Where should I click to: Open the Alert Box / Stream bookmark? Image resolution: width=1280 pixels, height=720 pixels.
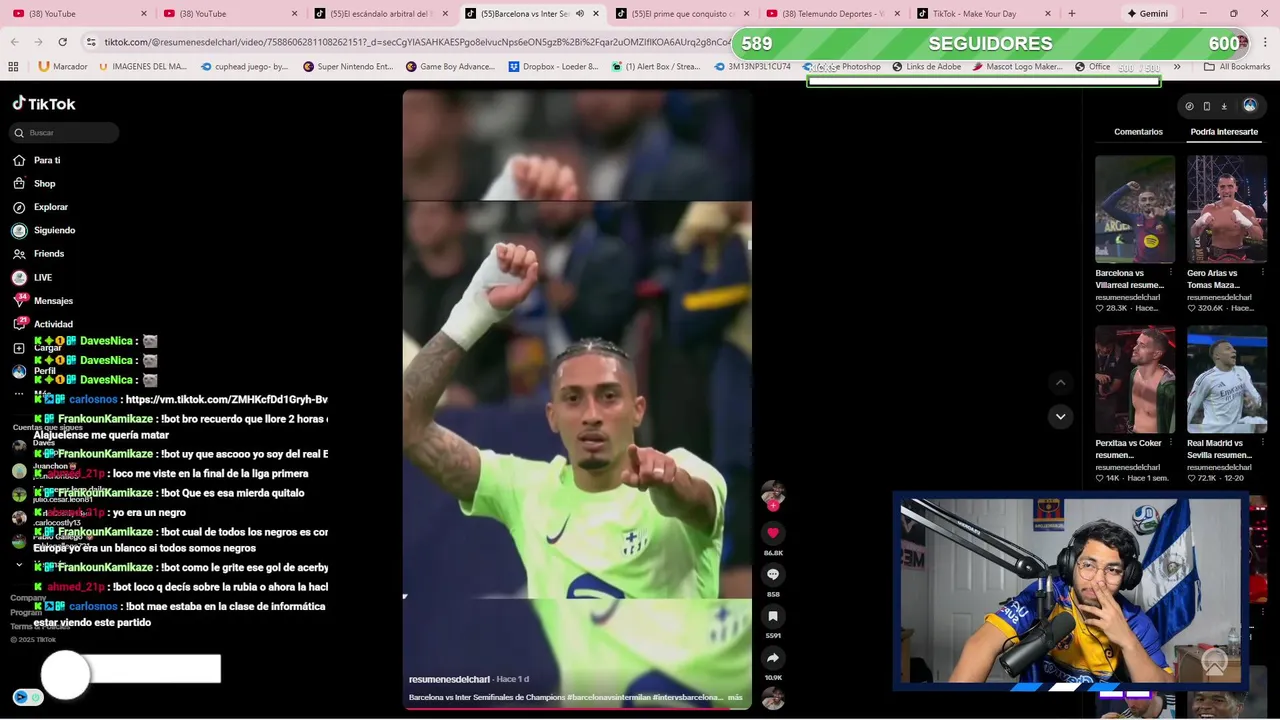(655, 67)
